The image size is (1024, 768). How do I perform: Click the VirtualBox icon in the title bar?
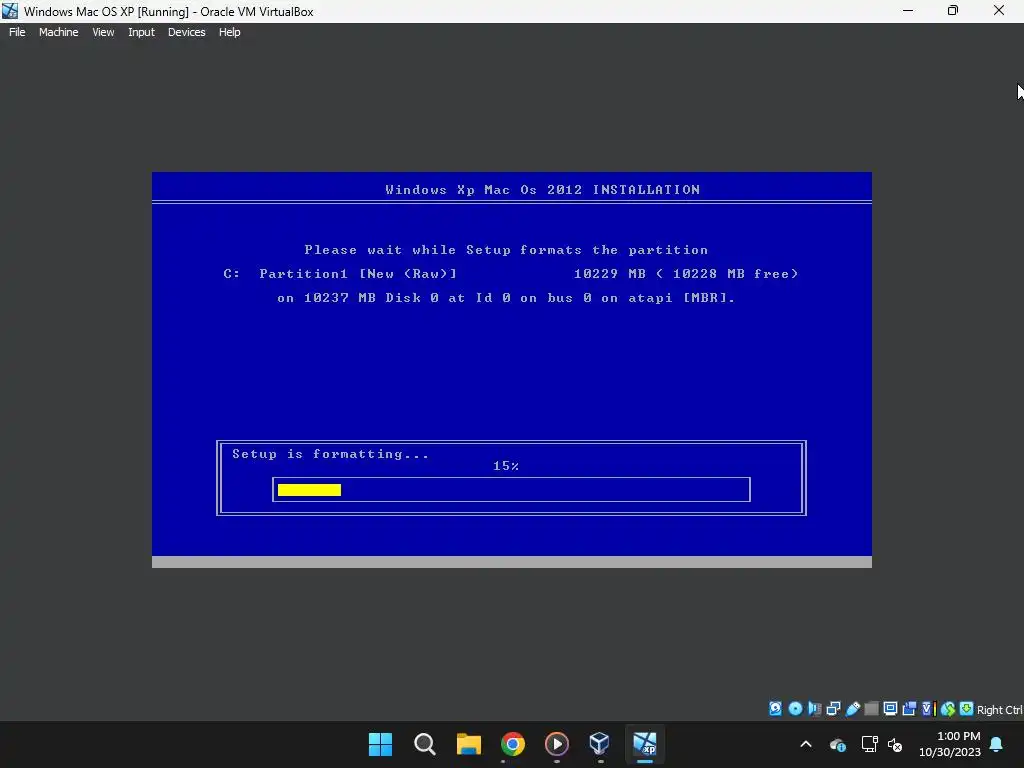10,11
